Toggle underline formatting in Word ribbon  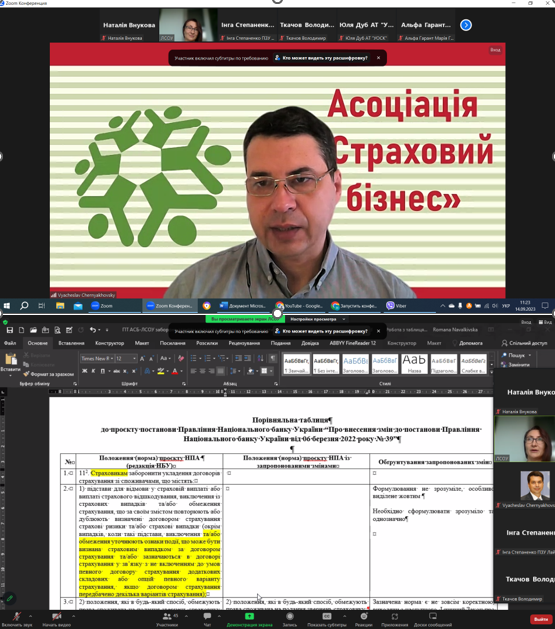103,371
